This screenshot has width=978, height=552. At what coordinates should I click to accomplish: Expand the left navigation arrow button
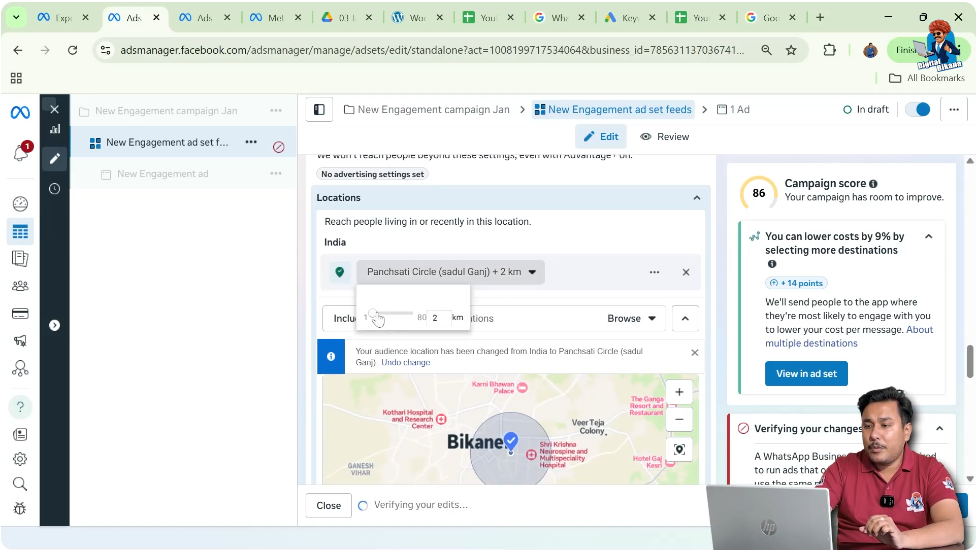[54, 325]
